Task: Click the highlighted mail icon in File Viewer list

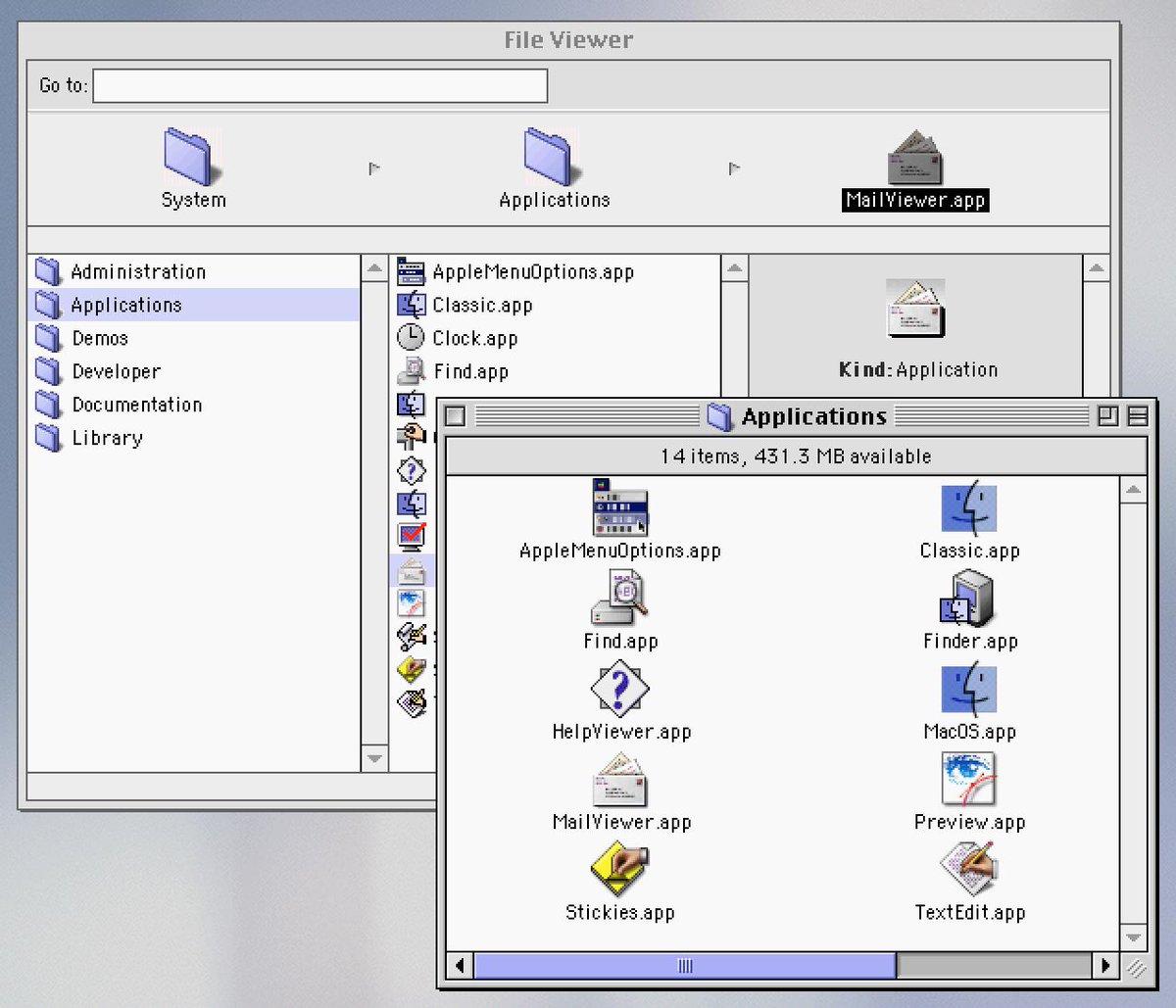Action: (412, 570)
